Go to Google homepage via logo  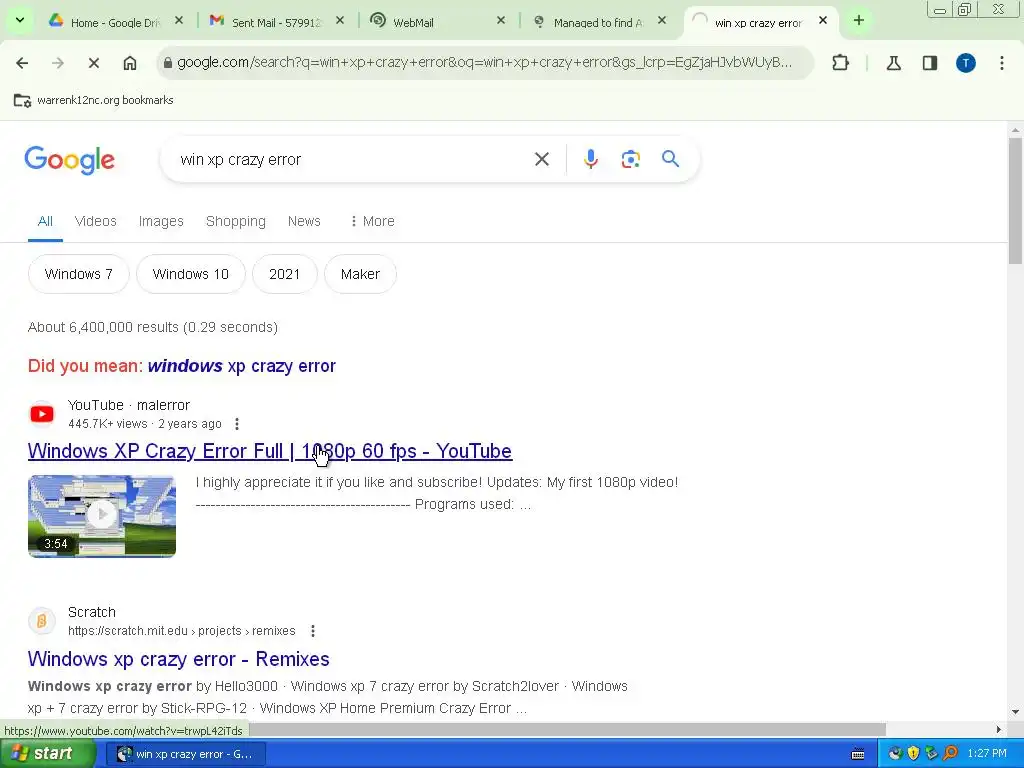tap(70, 160)
